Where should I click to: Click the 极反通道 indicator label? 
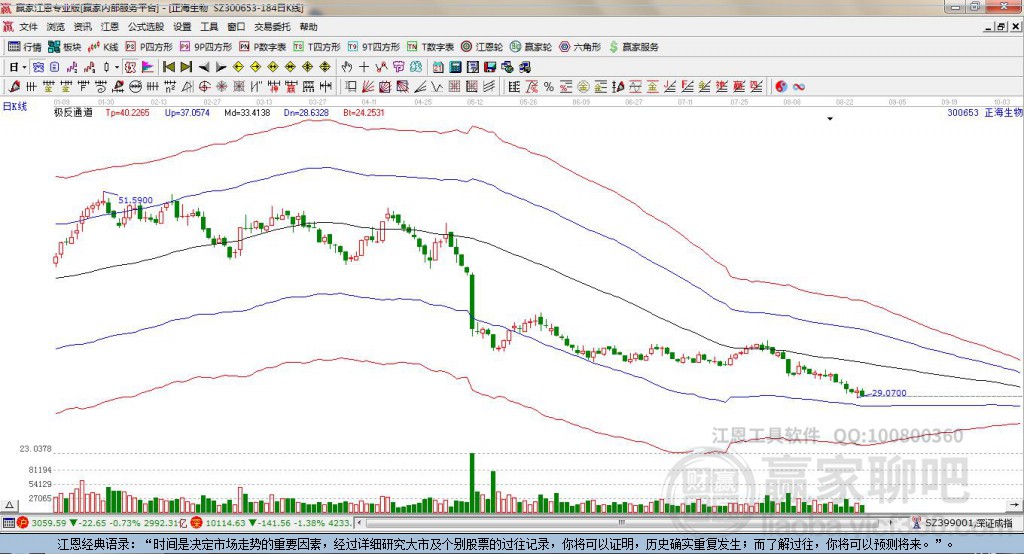click(x=73, y=112)
